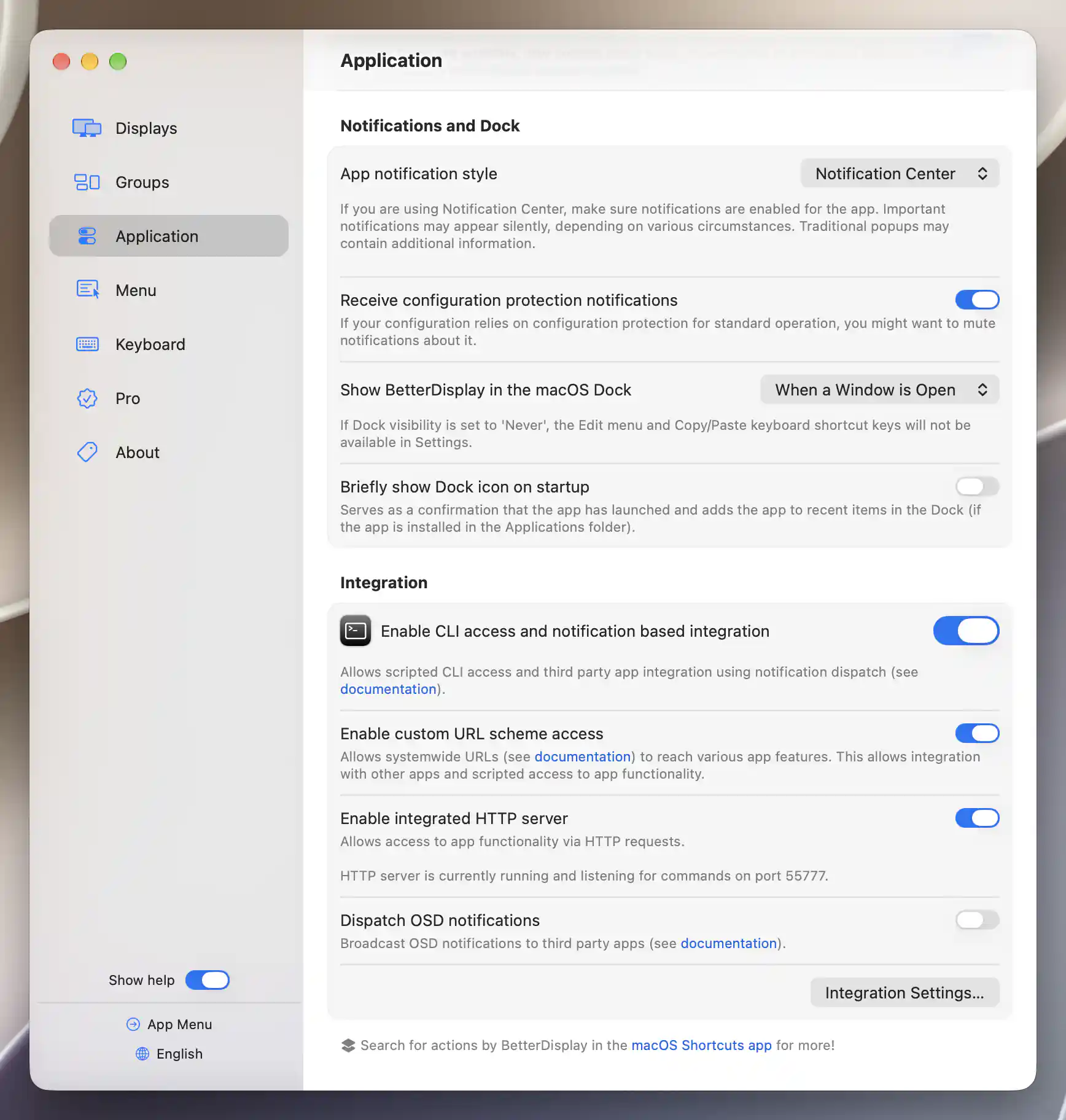Click the App Menu button
This screenshot has height=1120, width=1066.
coord(169,1024)
